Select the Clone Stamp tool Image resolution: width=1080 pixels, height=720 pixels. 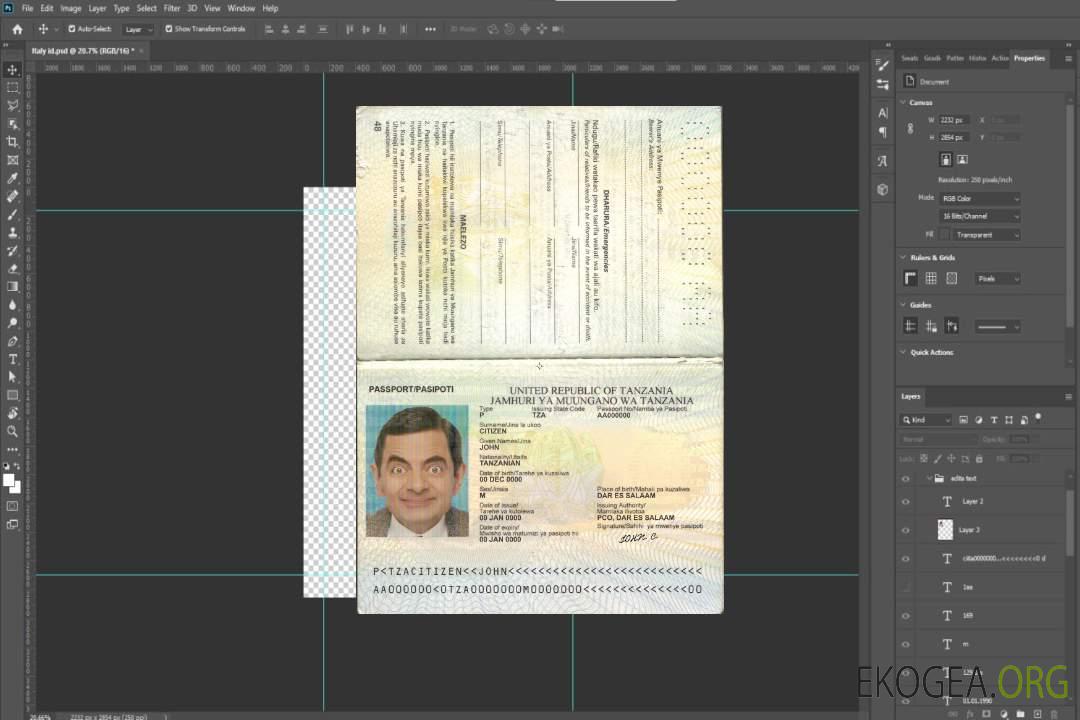tap(12, 232)
